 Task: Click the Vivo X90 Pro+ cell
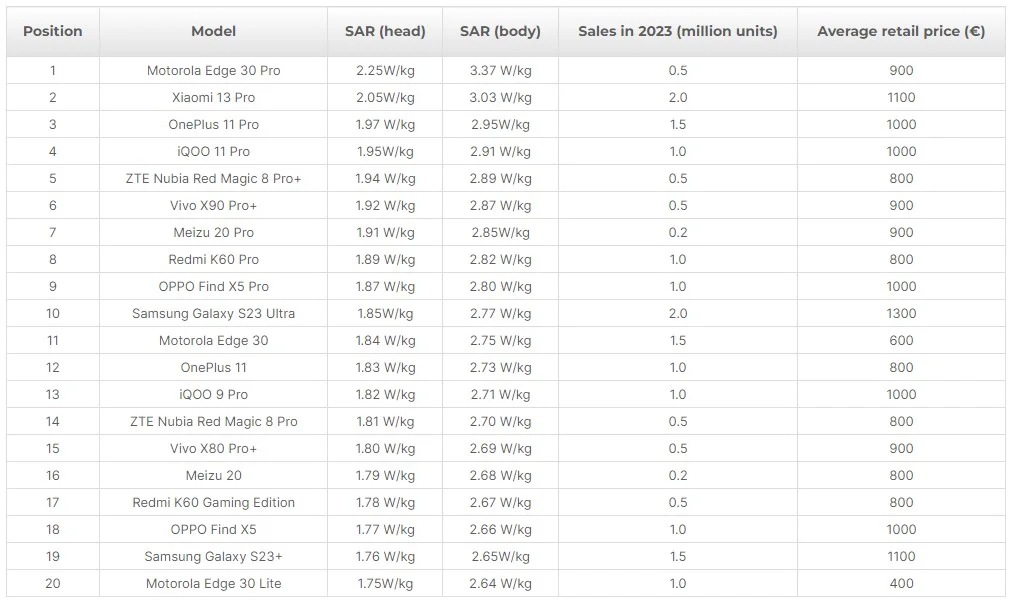213,206
